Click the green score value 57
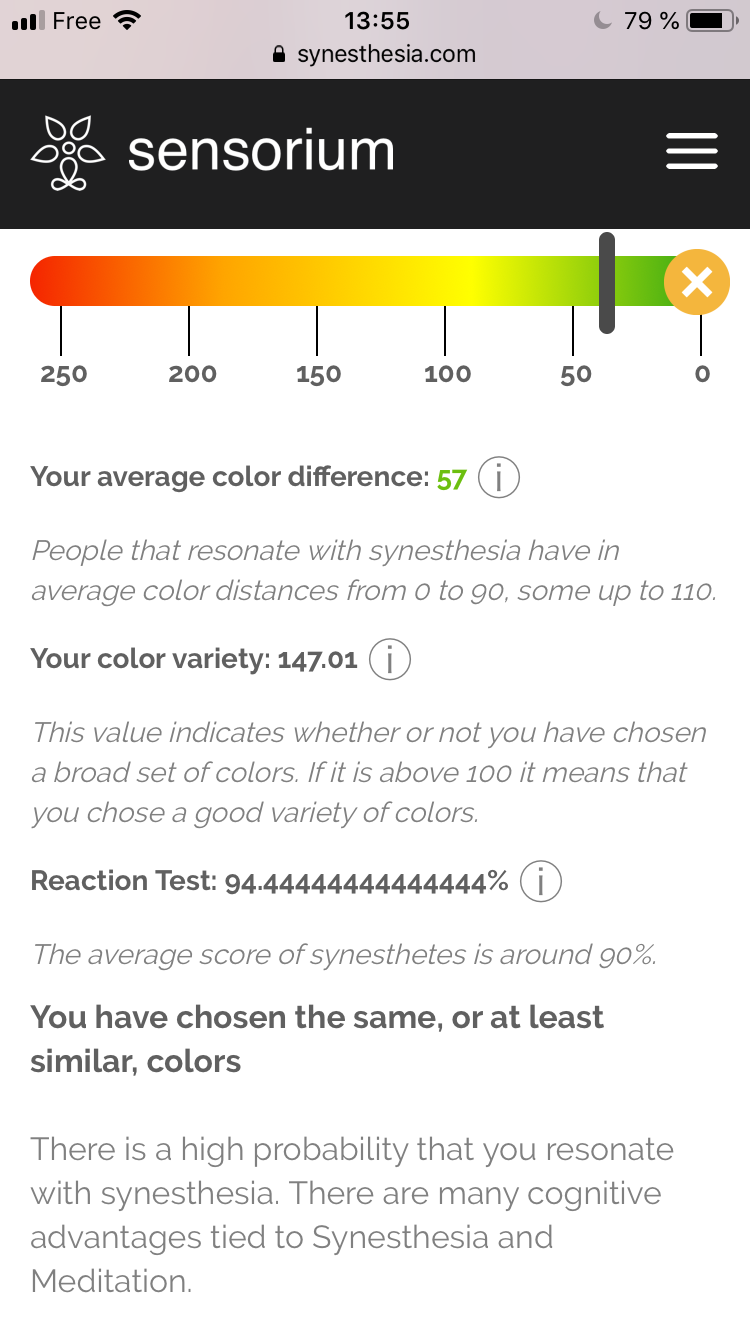 click(x=451, y=479)
